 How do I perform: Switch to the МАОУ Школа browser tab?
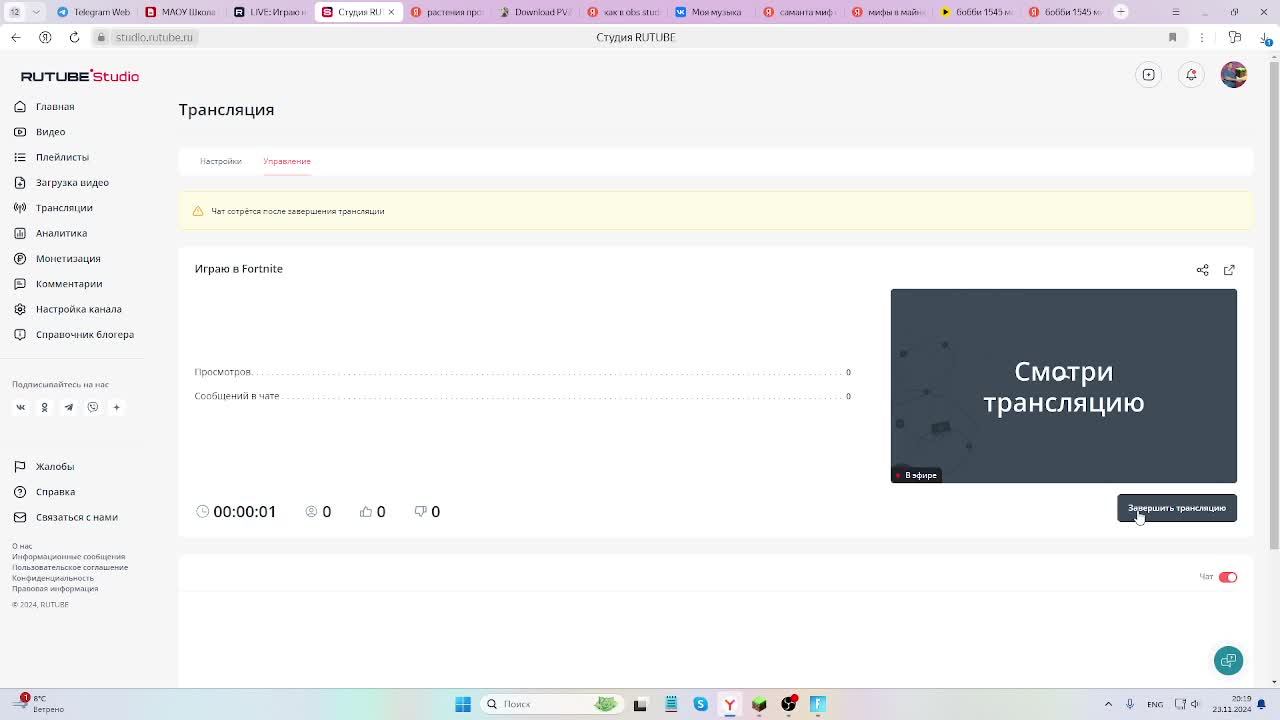point(181,12)
